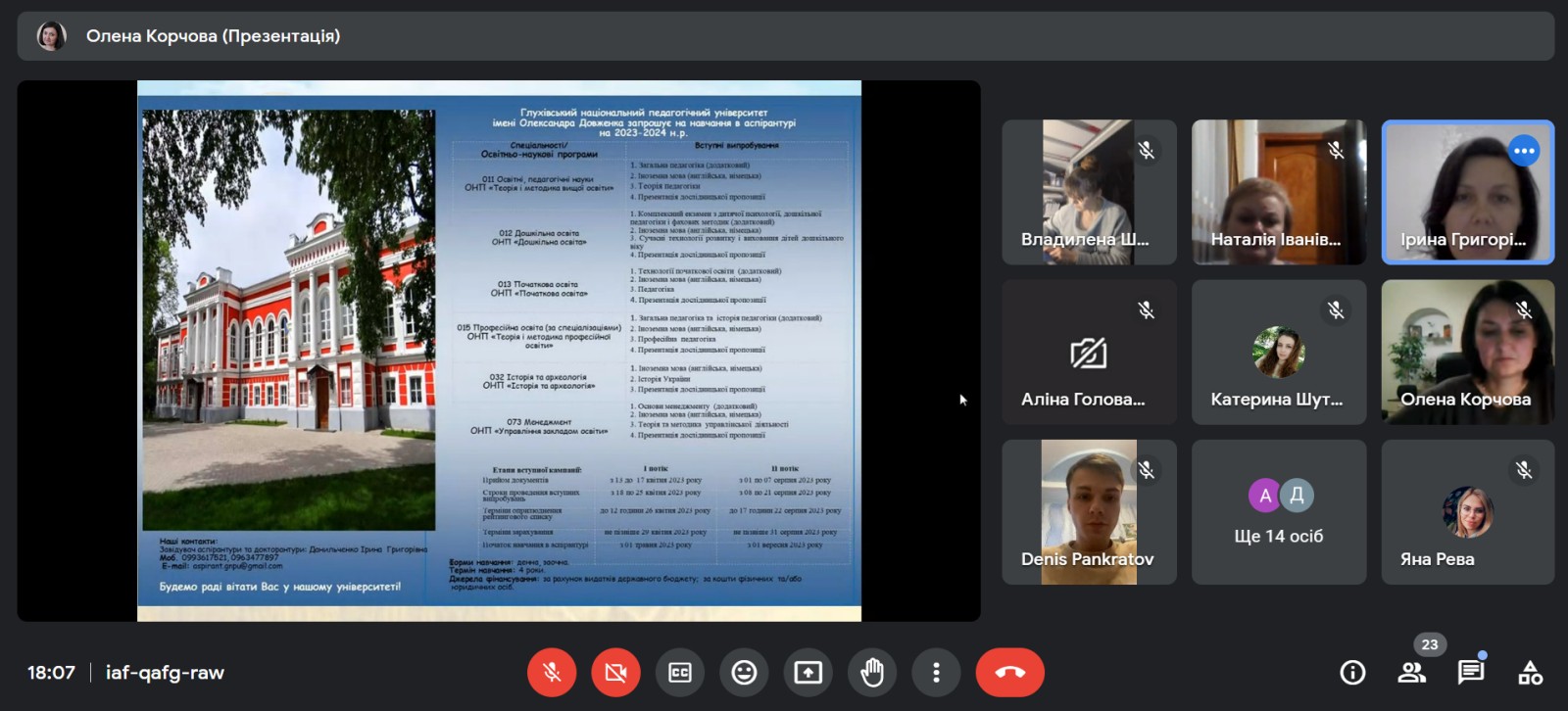Click muted mic icon on Яна Рева tile
Image resolution: width=1568 pixels, height=711 pixels.
click(x=1524, y=470)
